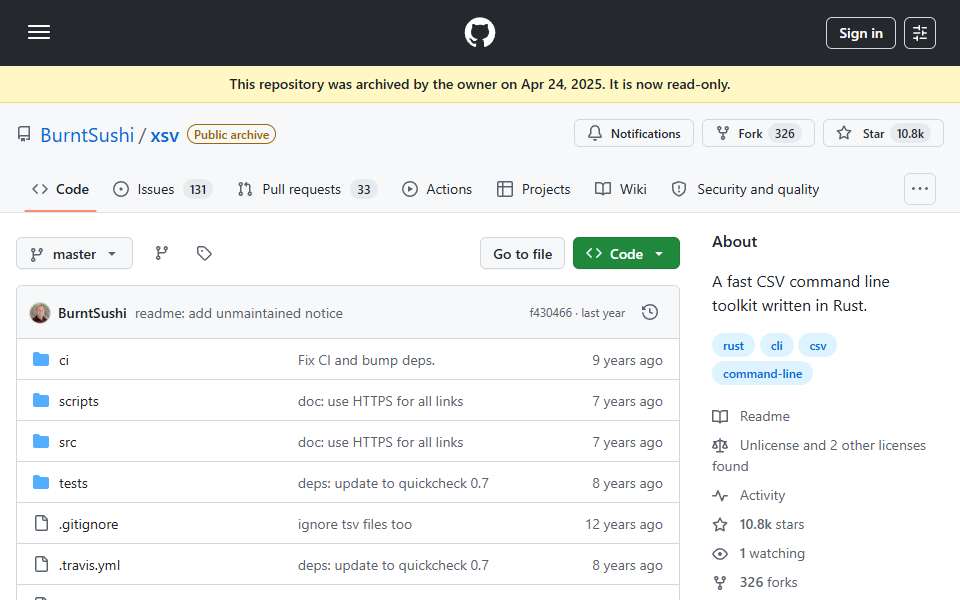Open commit 'ignore tsv files too'
This screenshot has height=600, width=960.
tap(354, 524)
